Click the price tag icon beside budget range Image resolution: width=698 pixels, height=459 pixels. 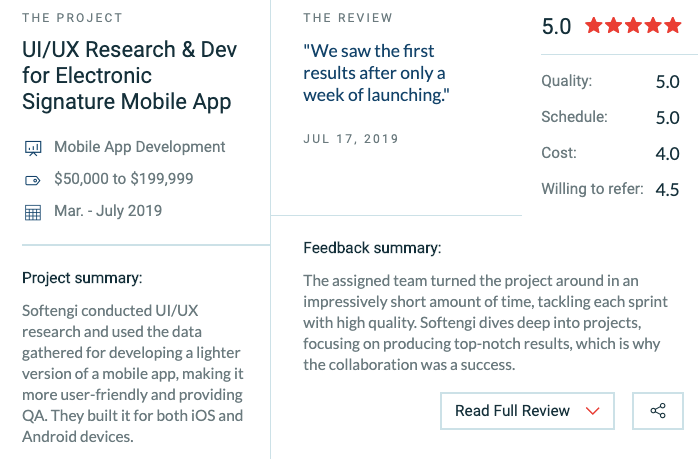32,180
